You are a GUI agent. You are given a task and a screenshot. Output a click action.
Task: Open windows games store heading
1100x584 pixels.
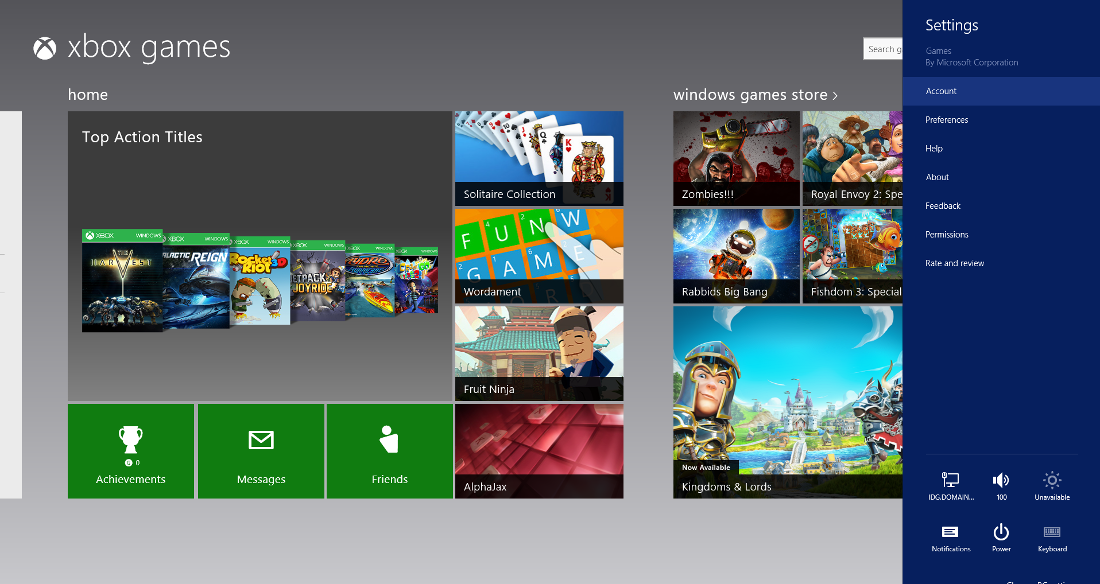pos(750,95)
